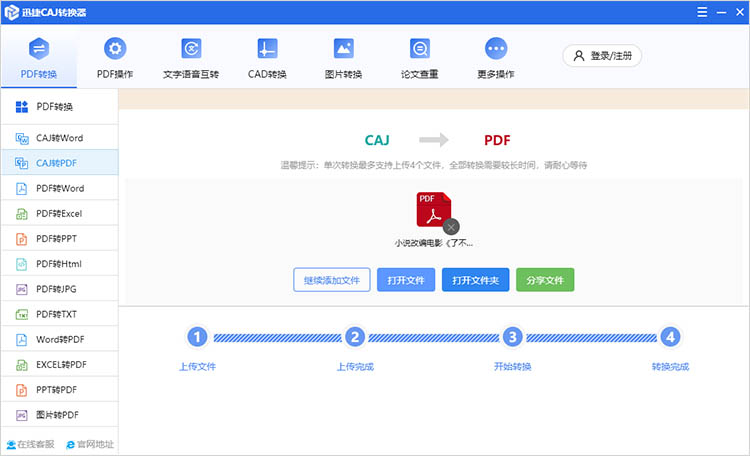Open the PDF转换 top toolbar icon
Viewport: 750px width, 456px height.
click(x=39, y=48)
